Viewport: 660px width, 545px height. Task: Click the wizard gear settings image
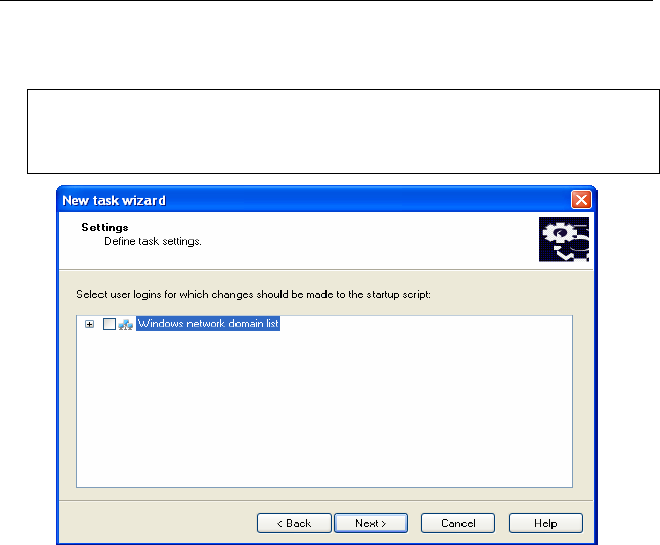click(x=564, y=239)
